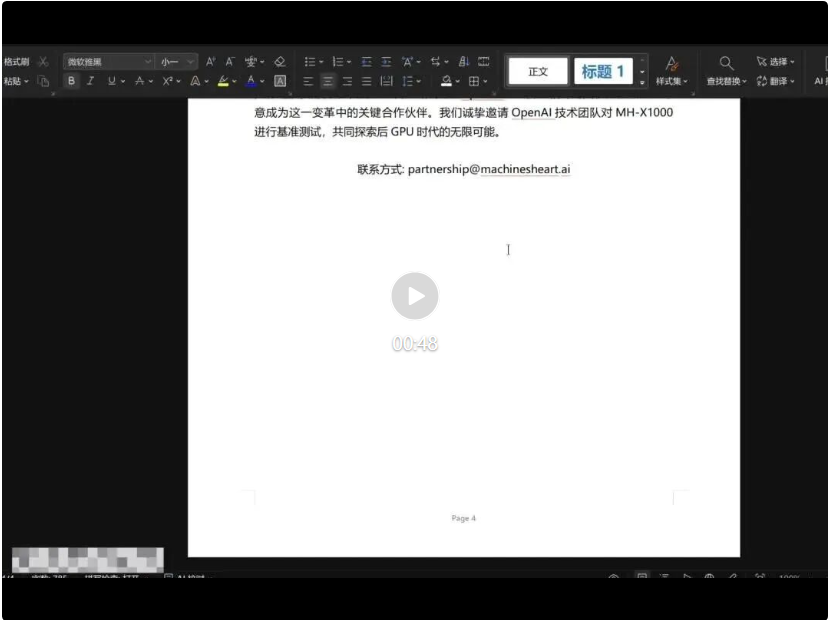
Task: Expand the styles gallery list
Action: click(x=643, y=81)
